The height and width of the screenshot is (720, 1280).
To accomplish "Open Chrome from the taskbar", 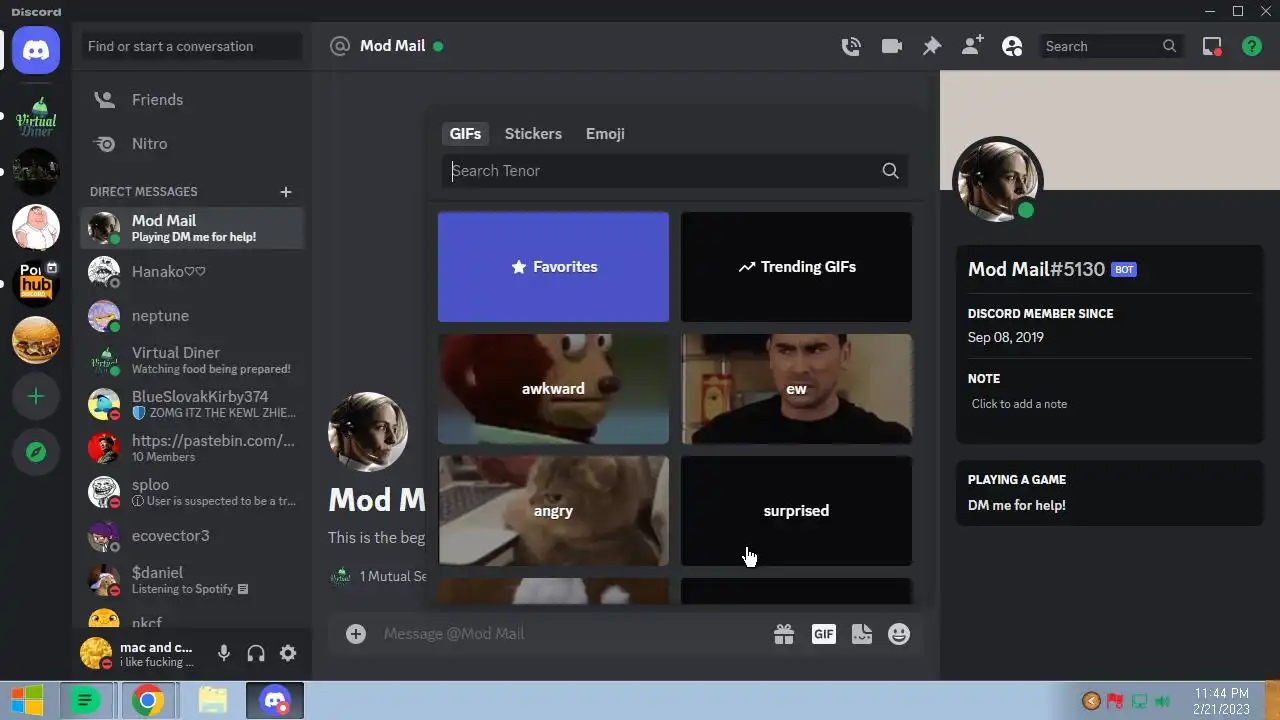I will pyautogui.click(x=147, y=701).
